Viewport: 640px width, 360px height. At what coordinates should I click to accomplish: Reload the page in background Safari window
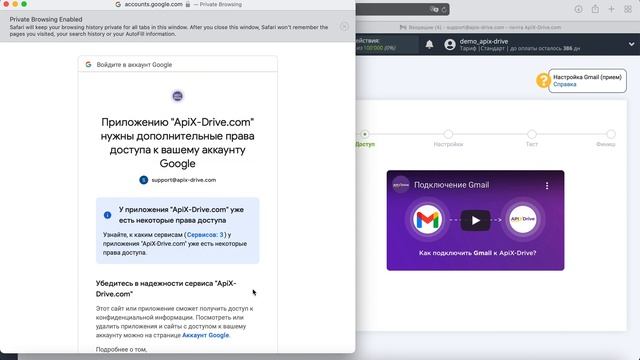(x=444, y=9)
